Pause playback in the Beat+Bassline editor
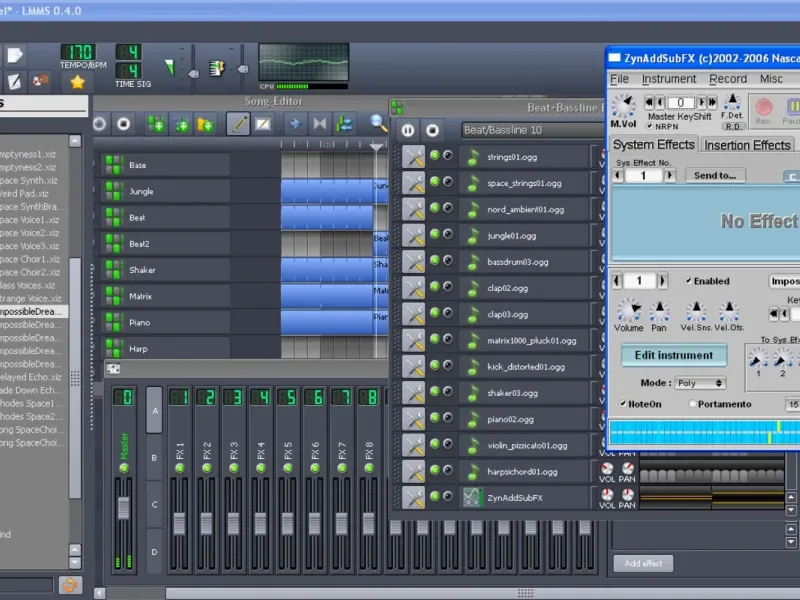Screen dimensions: 800x600 (408, 130)
